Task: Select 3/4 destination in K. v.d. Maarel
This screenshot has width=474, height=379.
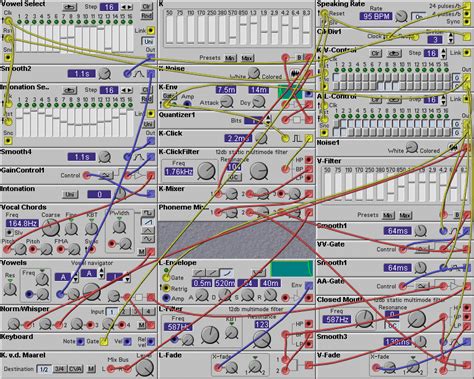Action: tap(59, 369)
